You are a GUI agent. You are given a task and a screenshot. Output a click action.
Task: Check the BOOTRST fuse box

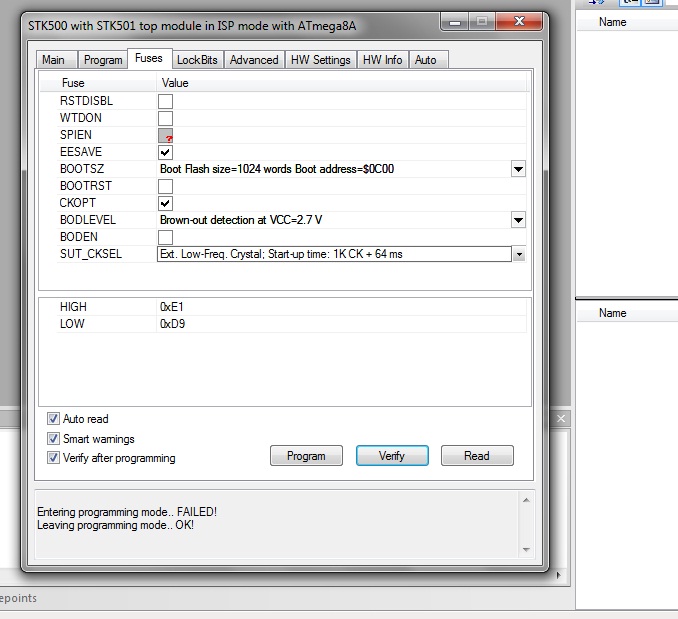coord(165,186)
